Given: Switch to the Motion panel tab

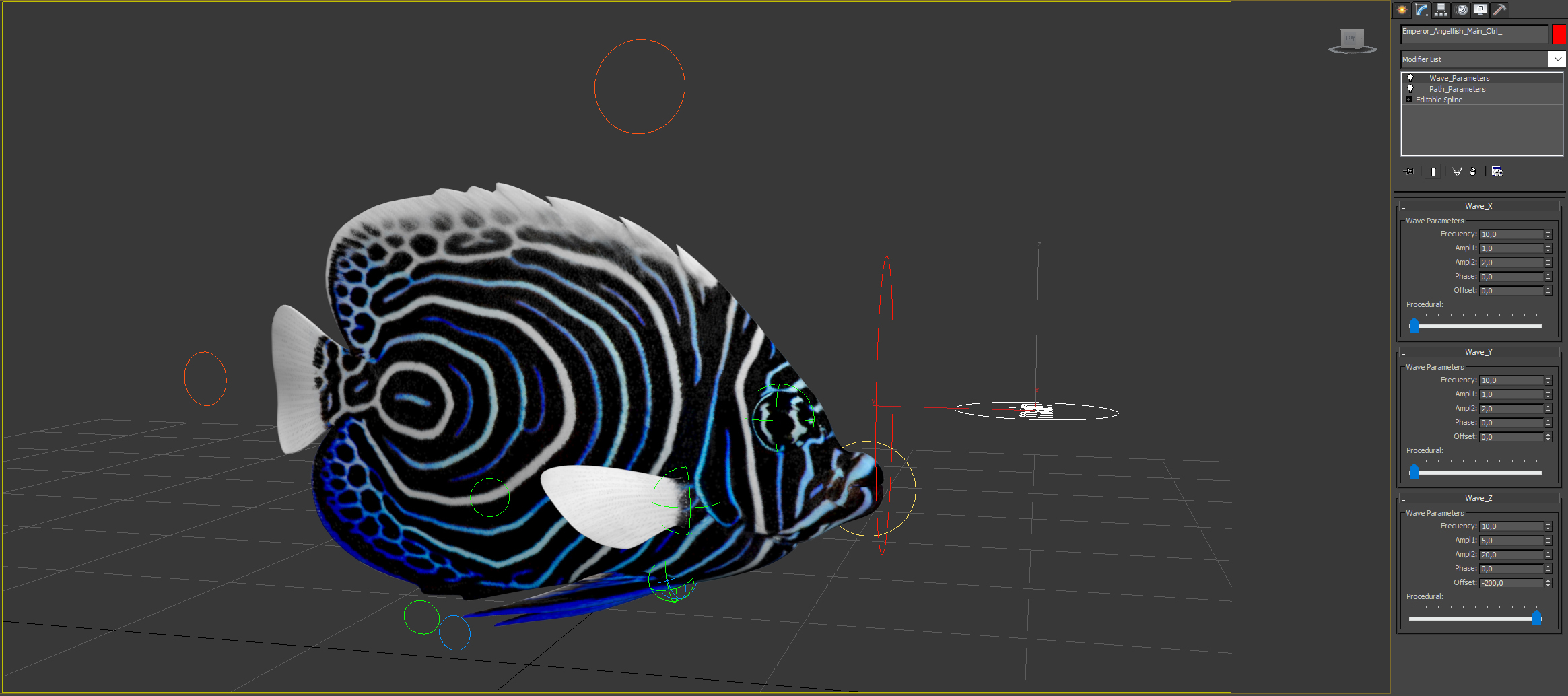Looking at the screenshot, I should pos(1461,9).
